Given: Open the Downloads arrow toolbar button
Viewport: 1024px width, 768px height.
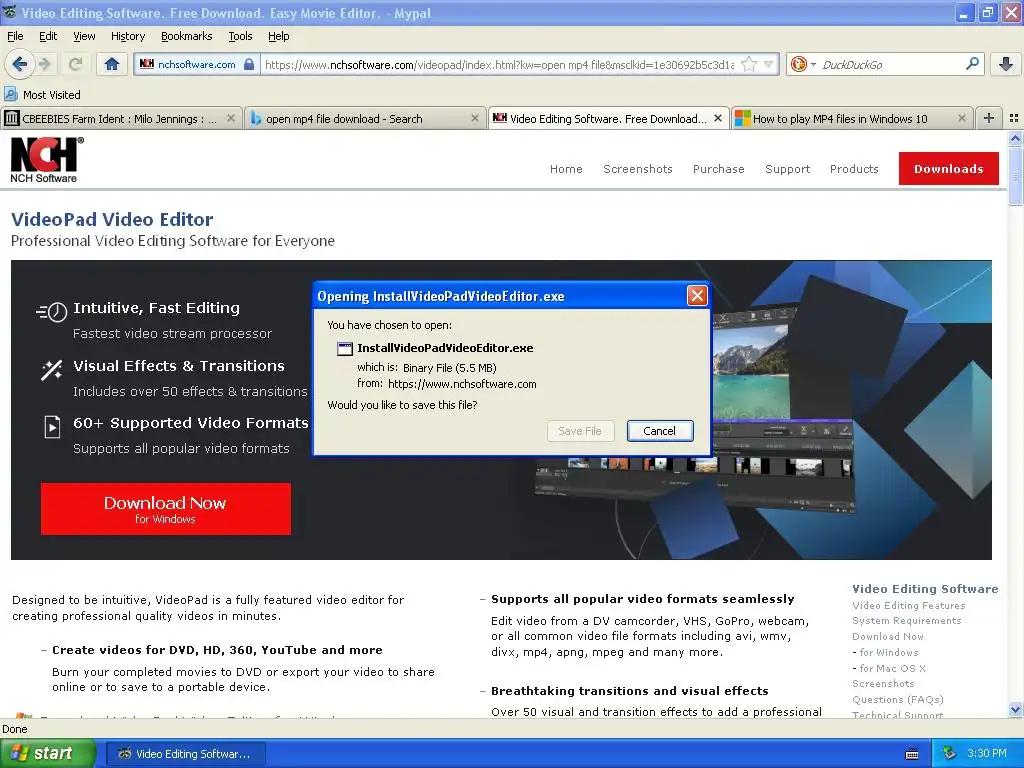Looking at the screenshot, I should (x=1006, y=64).
